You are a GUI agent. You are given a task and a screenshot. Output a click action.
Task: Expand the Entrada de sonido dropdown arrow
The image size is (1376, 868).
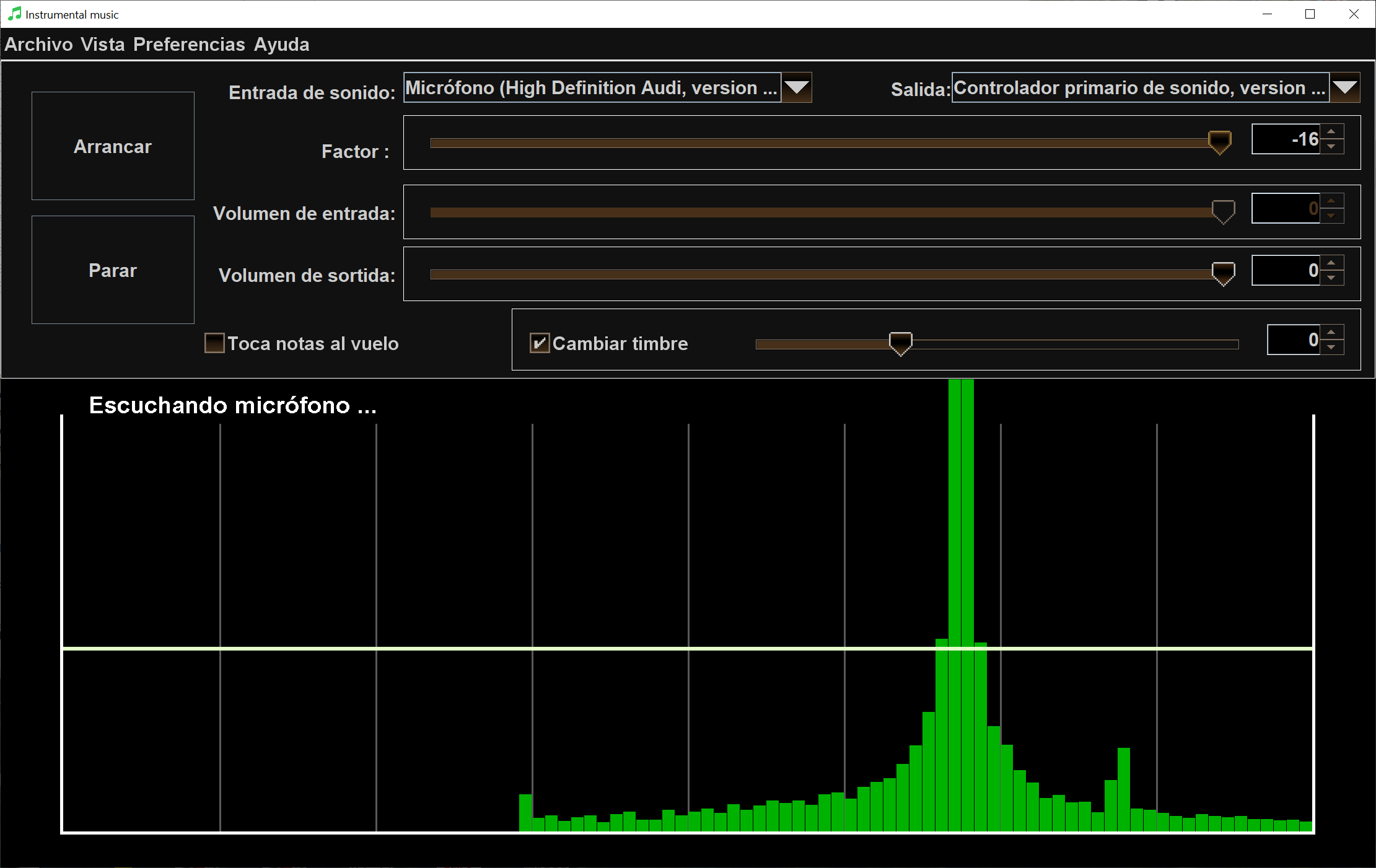[797, 87]
